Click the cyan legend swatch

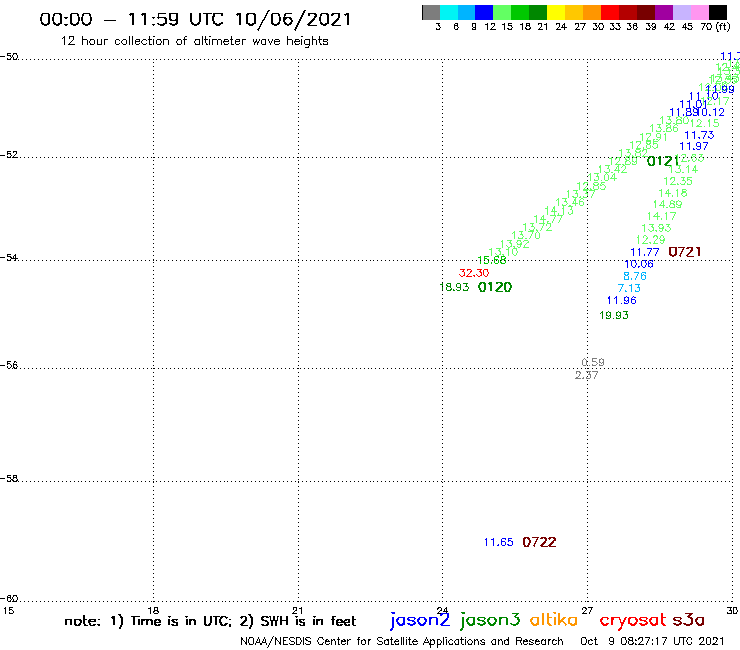click(449, 12)
